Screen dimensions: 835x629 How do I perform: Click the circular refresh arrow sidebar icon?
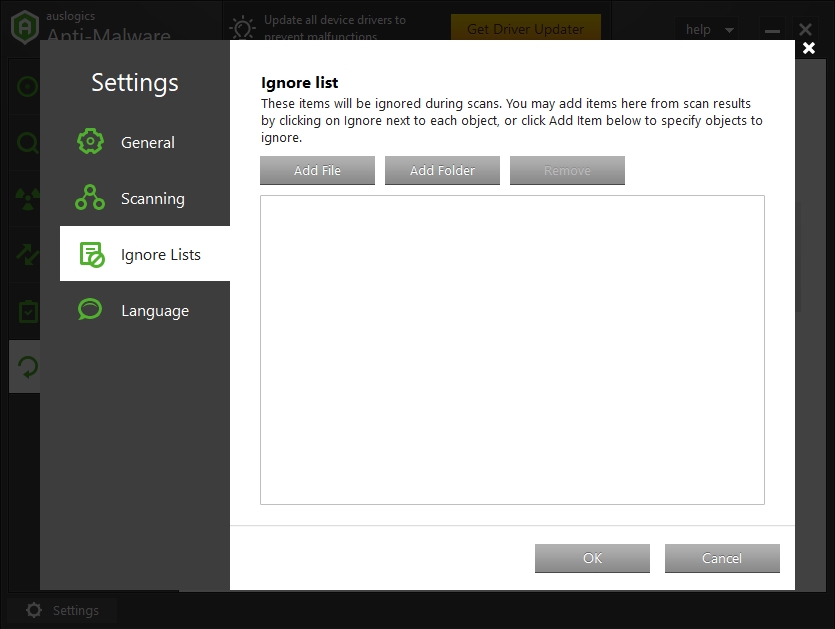point(26,367)
